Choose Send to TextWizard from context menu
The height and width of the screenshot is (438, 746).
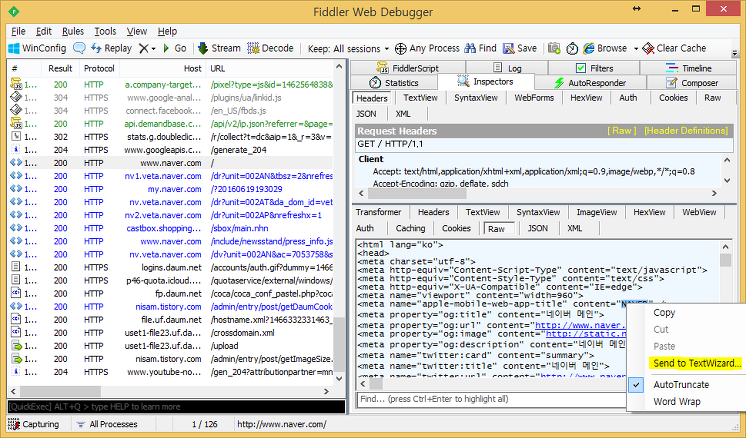tap(697, 363)
